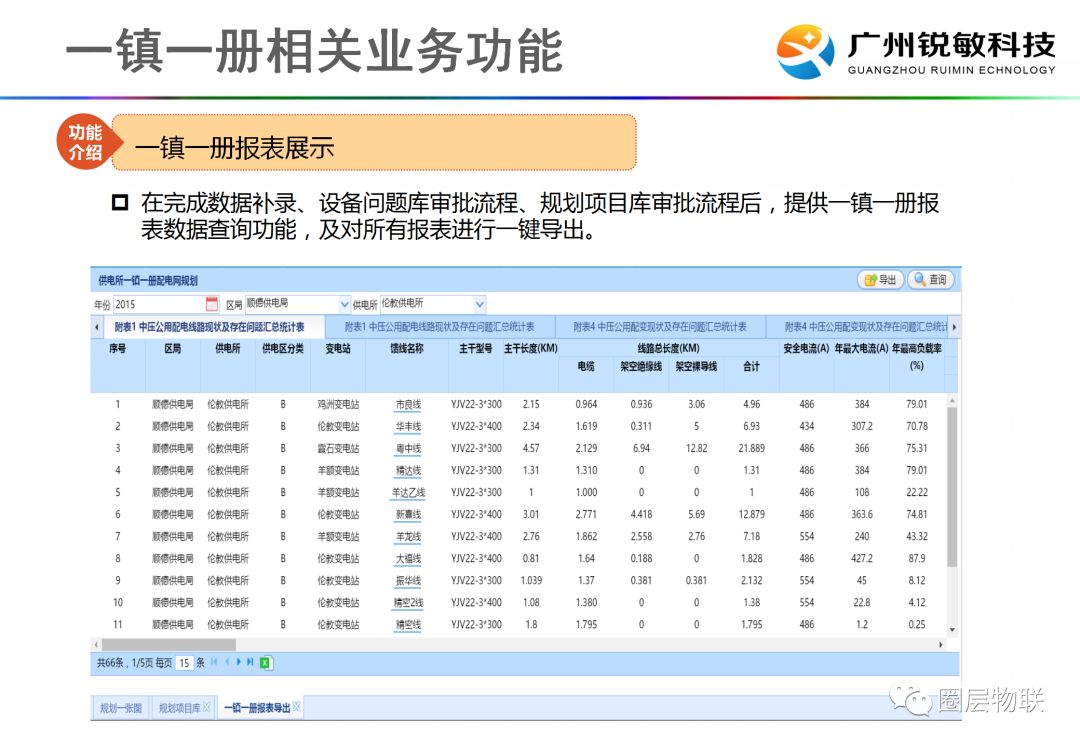Switch to the inactive 附表1 中压公用配电线路 tab
The image size is (1080, 748).
(x=439, y=326)
